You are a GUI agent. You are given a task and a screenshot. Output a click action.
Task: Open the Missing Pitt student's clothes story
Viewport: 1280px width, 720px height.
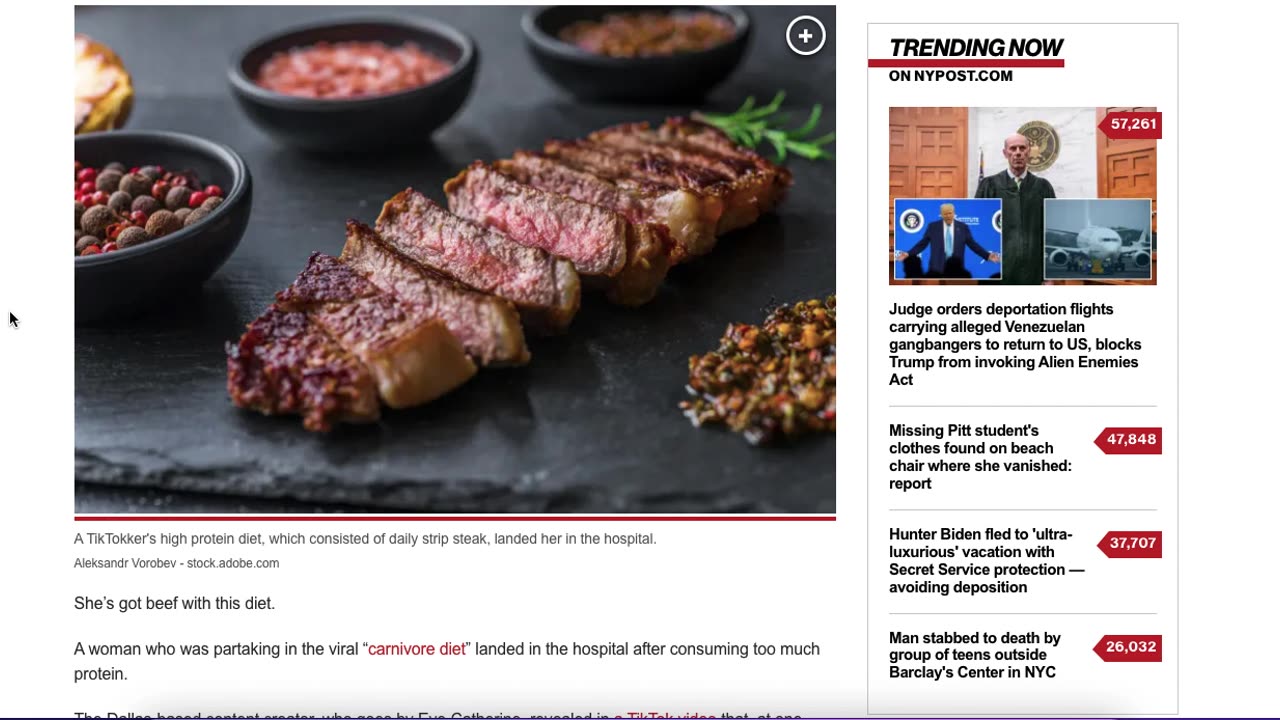coord(980,457)
